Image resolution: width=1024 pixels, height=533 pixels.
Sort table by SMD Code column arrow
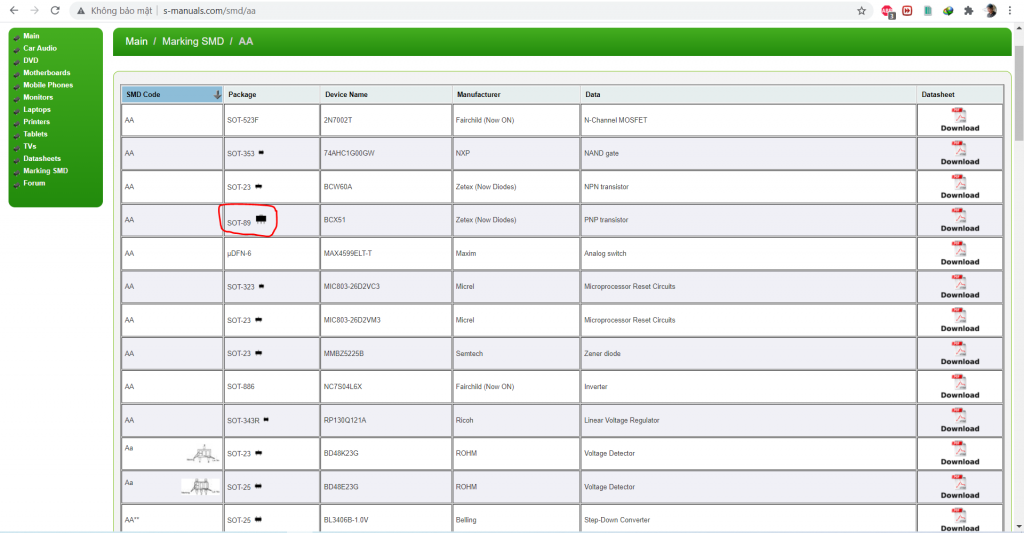tap(217, 95)
